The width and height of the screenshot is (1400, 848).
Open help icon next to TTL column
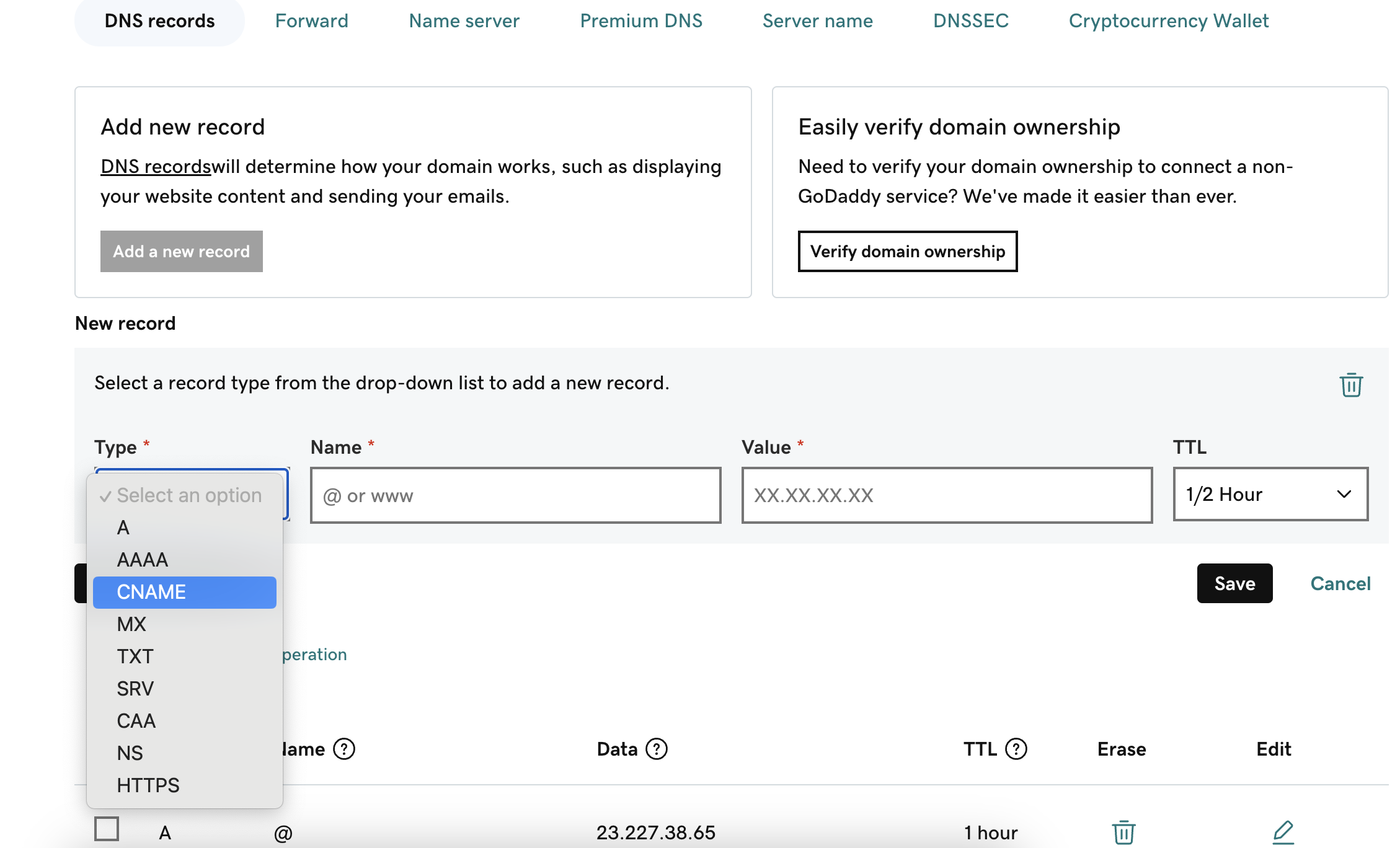[x=1016, y=749]
